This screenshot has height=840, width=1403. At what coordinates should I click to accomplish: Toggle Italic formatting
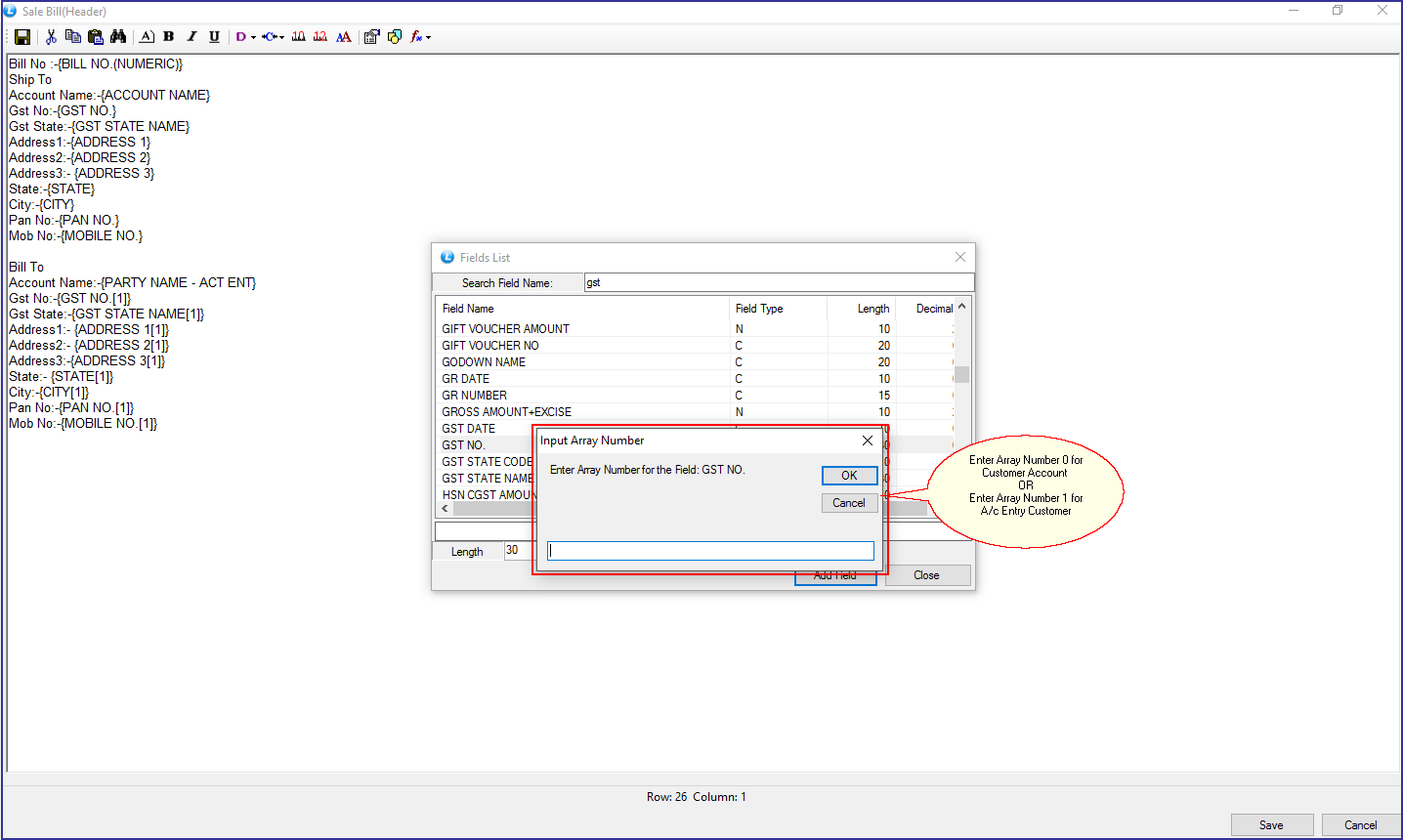(191, 37)
